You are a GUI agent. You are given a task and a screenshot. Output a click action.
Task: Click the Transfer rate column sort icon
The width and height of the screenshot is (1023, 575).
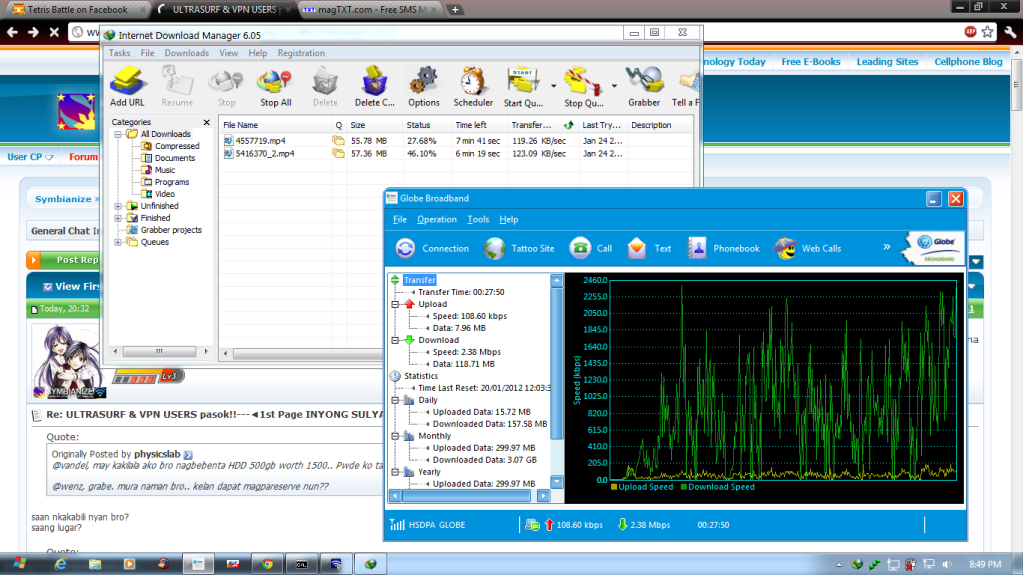[569, 125]
